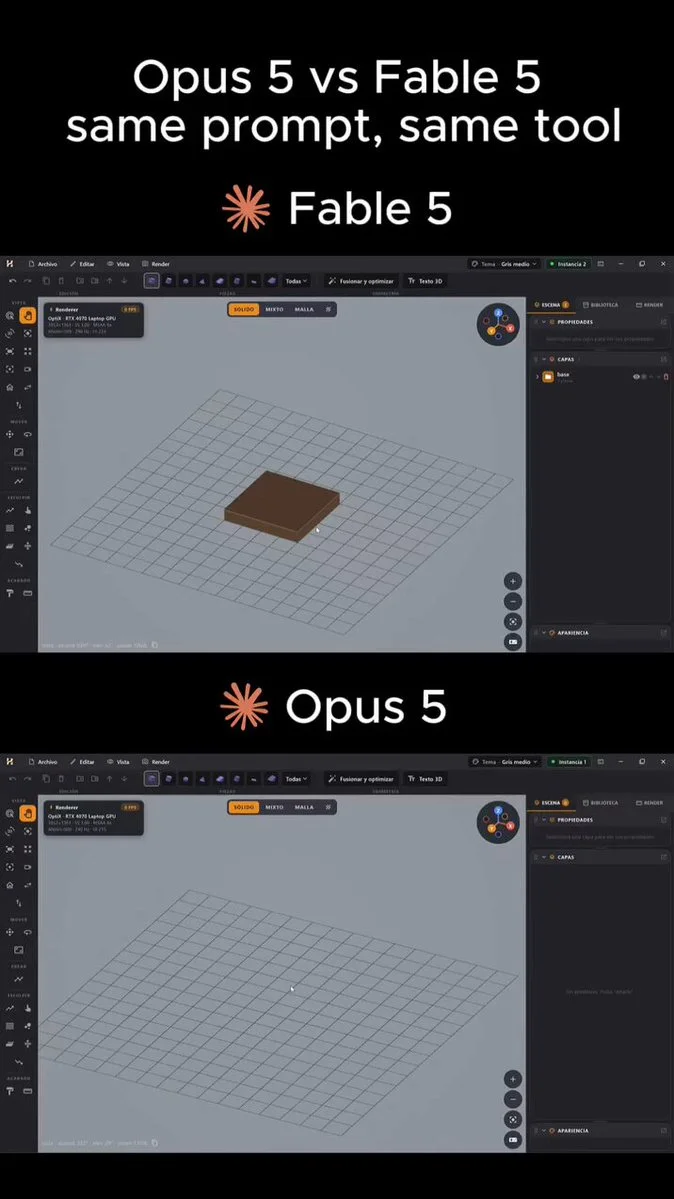Image resolution: width=674 pixels, height=1199 pixels.
Task: Delete the base layer with red trash icon
Action: [666, 377]
